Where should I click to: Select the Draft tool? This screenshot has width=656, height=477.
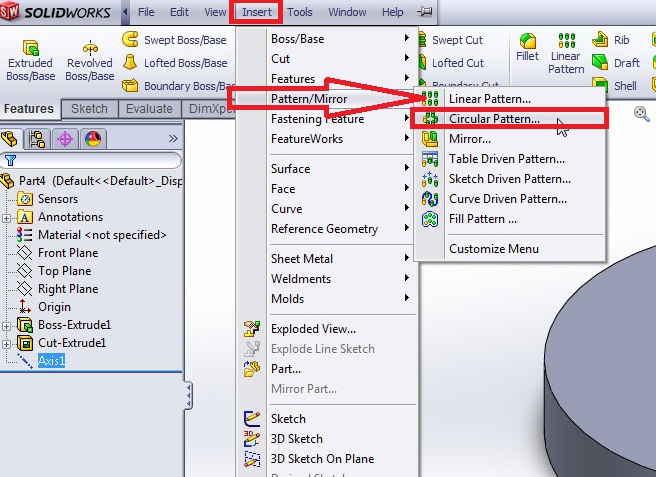point(616,63)
